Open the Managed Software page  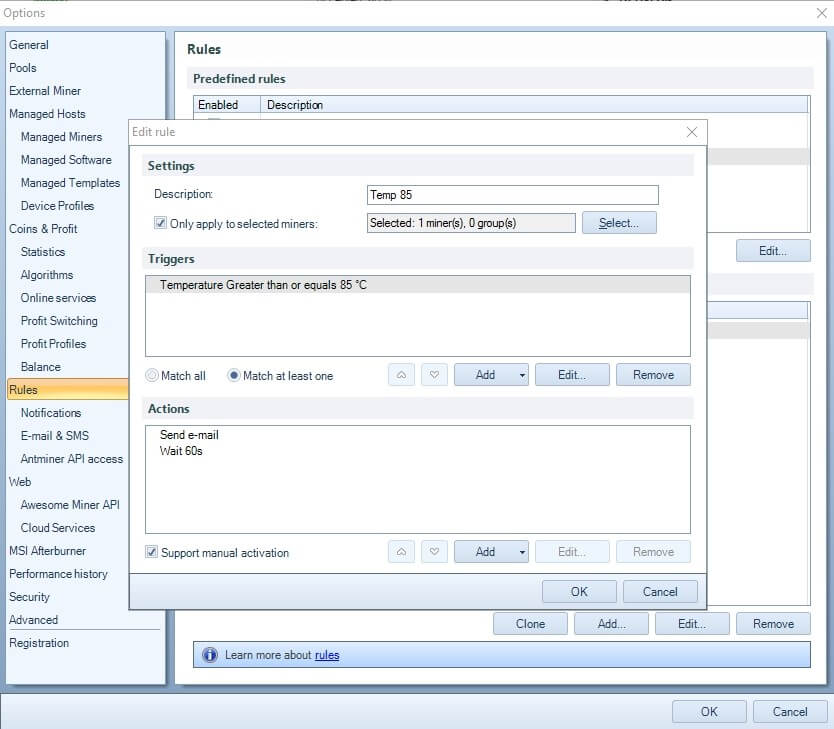click(x=66, y=160)
